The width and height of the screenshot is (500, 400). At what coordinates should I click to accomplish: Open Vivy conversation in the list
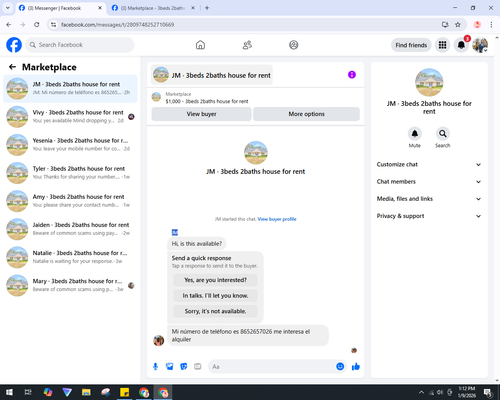(x=70, y=117)
